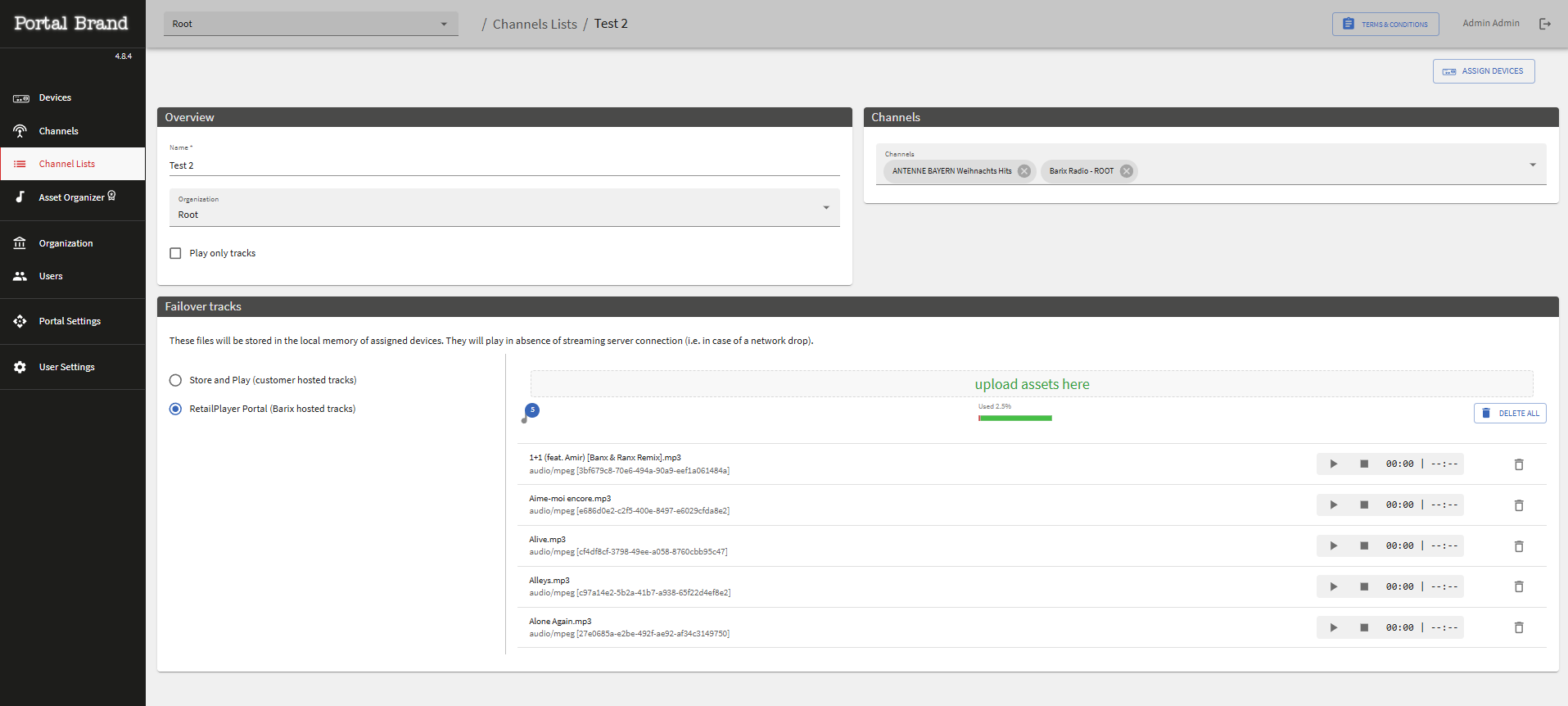
Task: Delete the Alleys.mp3 track with trash icon
Action: [x=1519, y=587]
